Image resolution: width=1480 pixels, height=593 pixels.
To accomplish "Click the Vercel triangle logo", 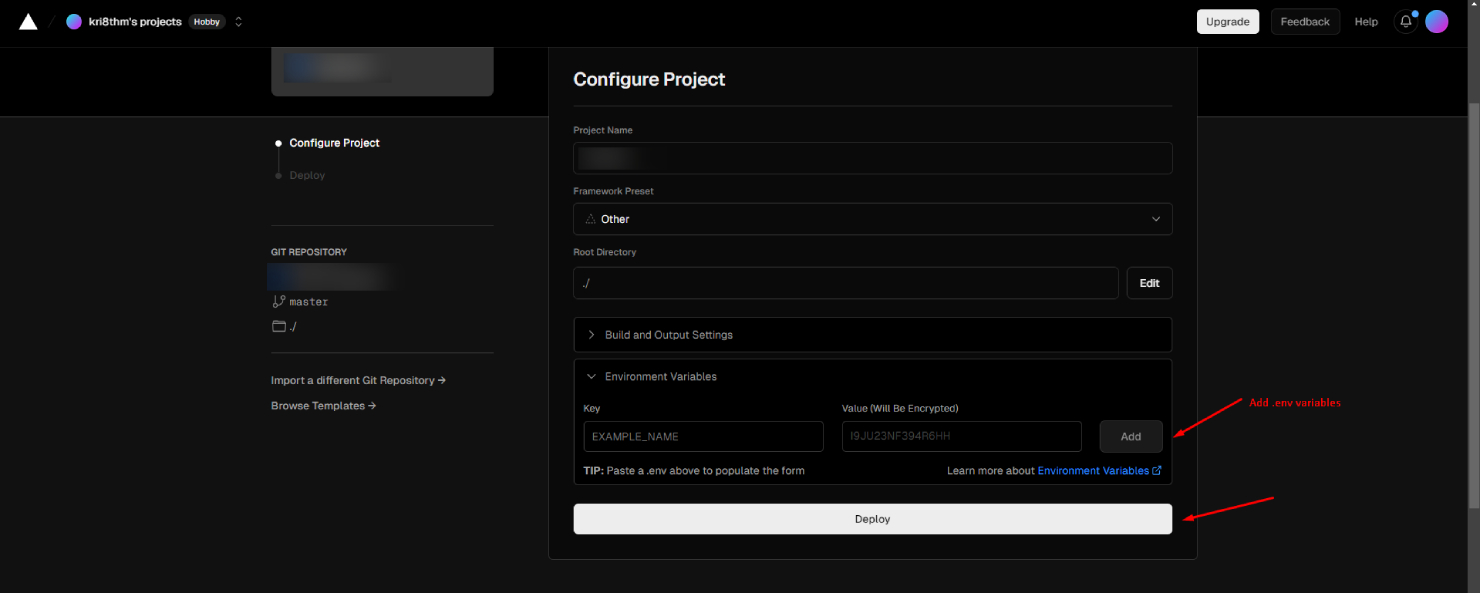I will point(28,22).
